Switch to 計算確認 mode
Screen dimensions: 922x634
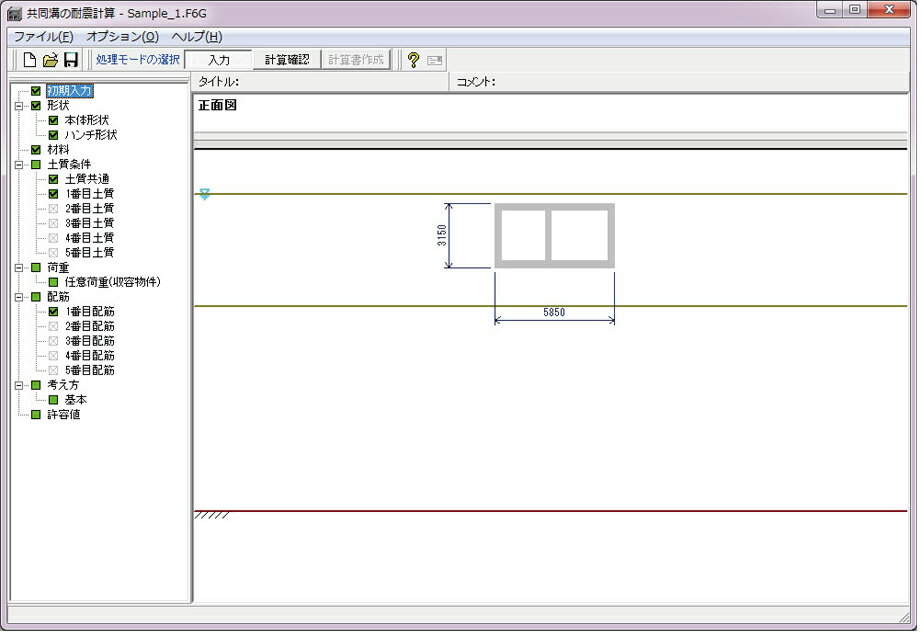pyautogui.click(x=287, y=60)
